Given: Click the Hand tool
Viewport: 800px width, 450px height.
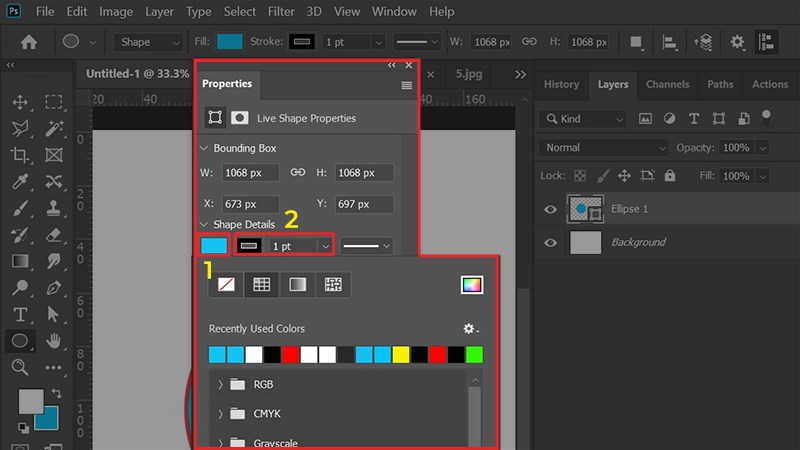Looking at the screenshot, I should point(54,341).
